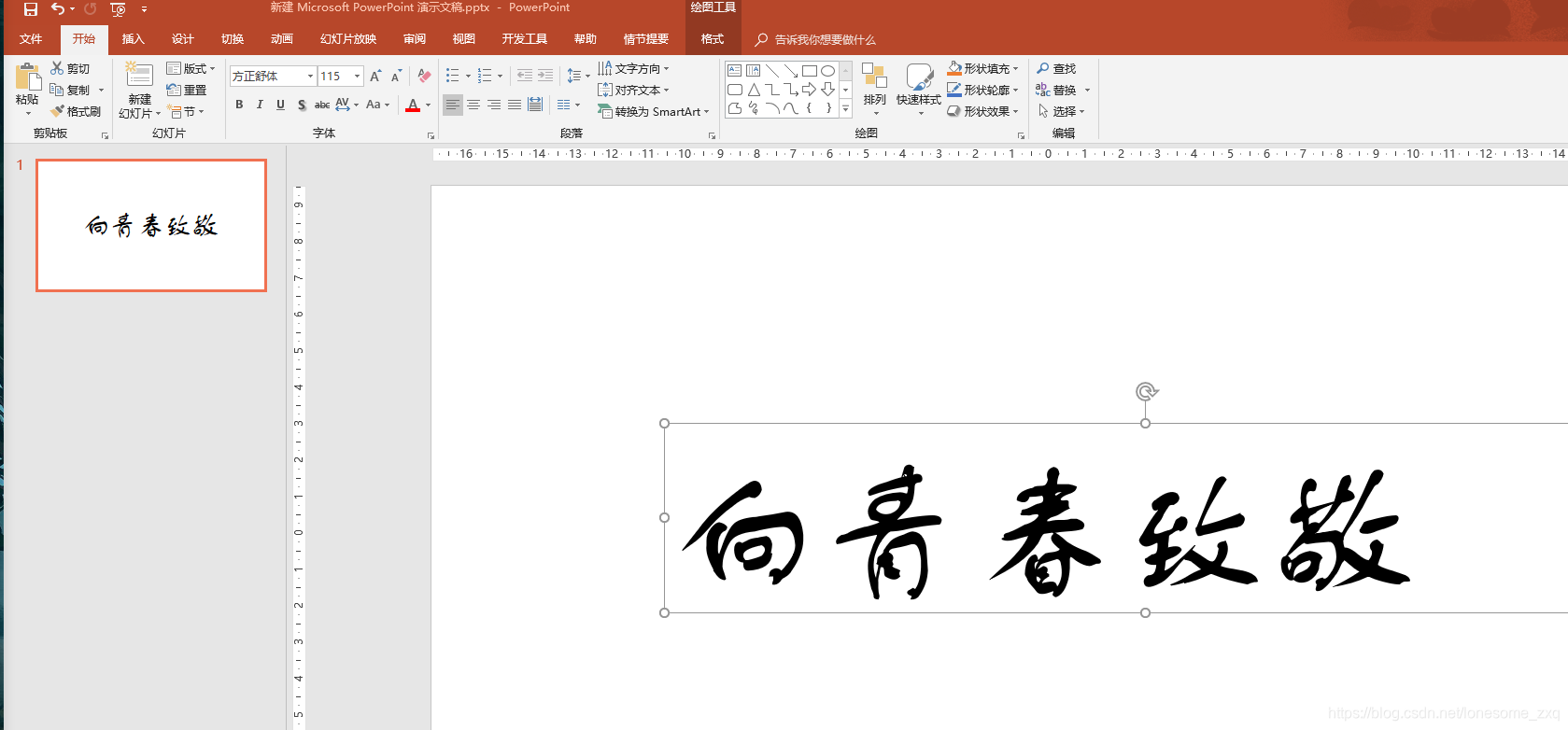The image size is (1568, 730).
Task: Open the font size dropdown arrow
Action: pos(357,76)
